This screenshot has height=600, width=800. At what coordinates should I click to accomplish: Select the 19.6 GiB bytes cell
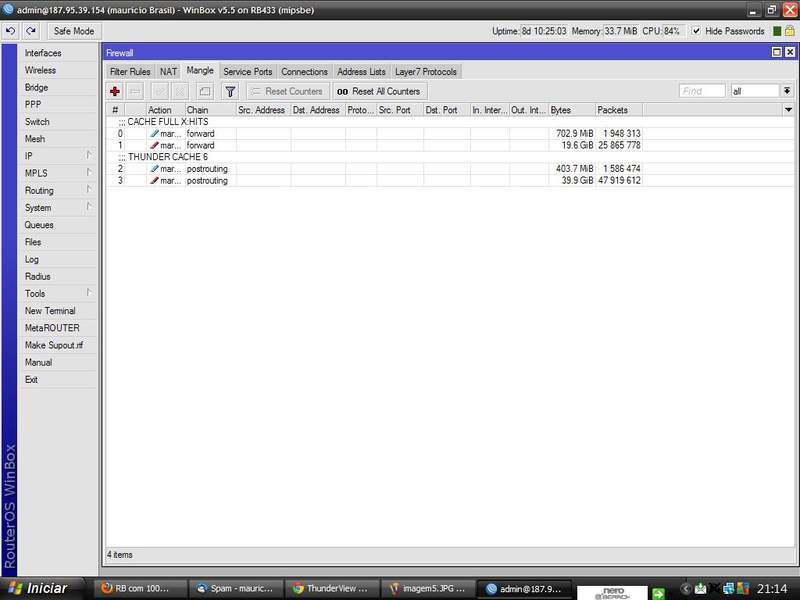(x=572, y=145)
